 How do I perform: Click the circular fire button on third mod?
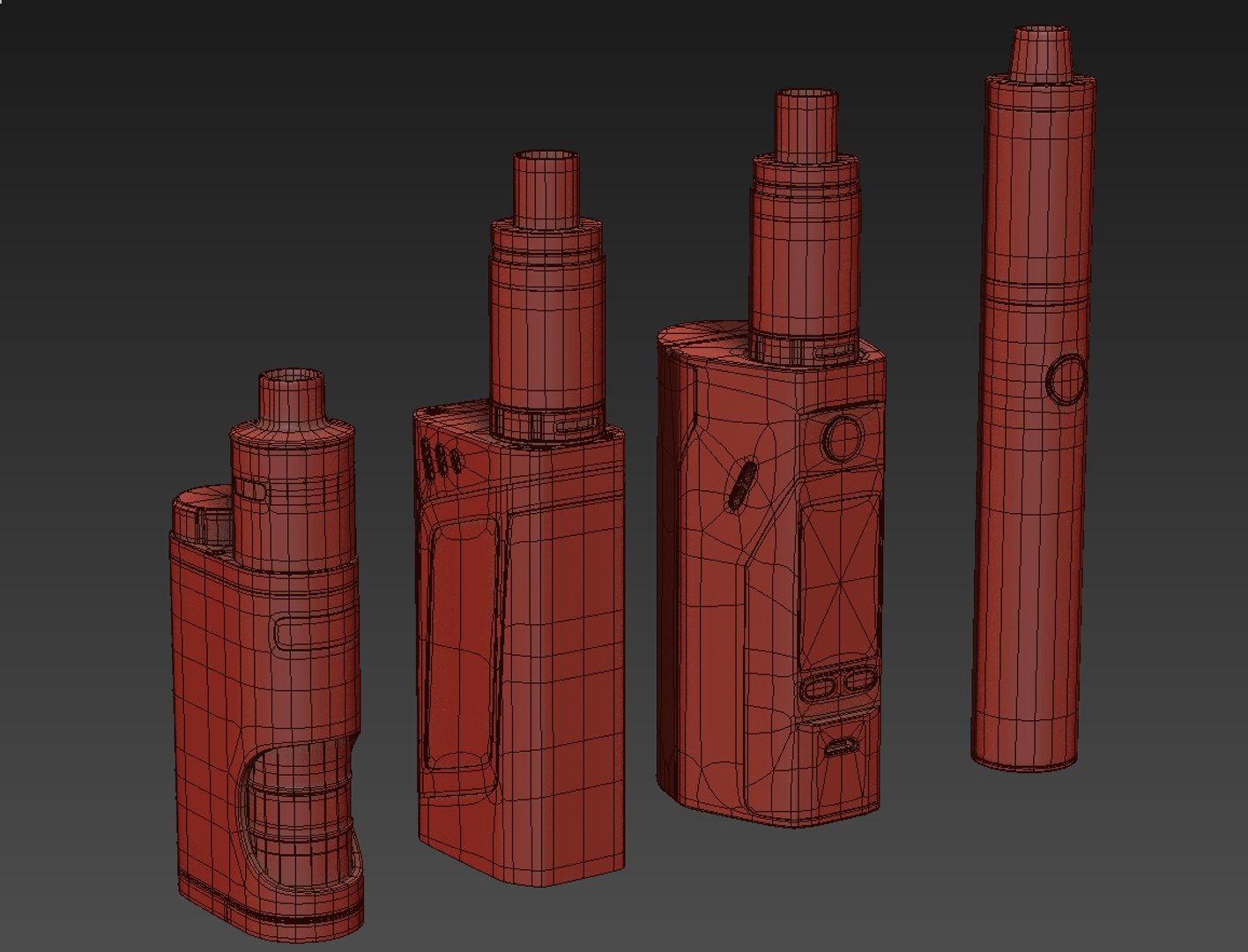pos(843,438)
